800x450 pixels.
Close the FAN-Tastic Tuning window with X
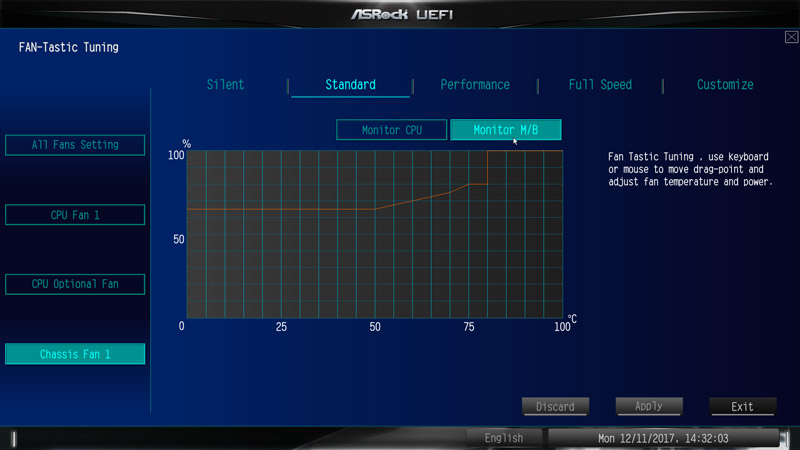click(791, 37)
